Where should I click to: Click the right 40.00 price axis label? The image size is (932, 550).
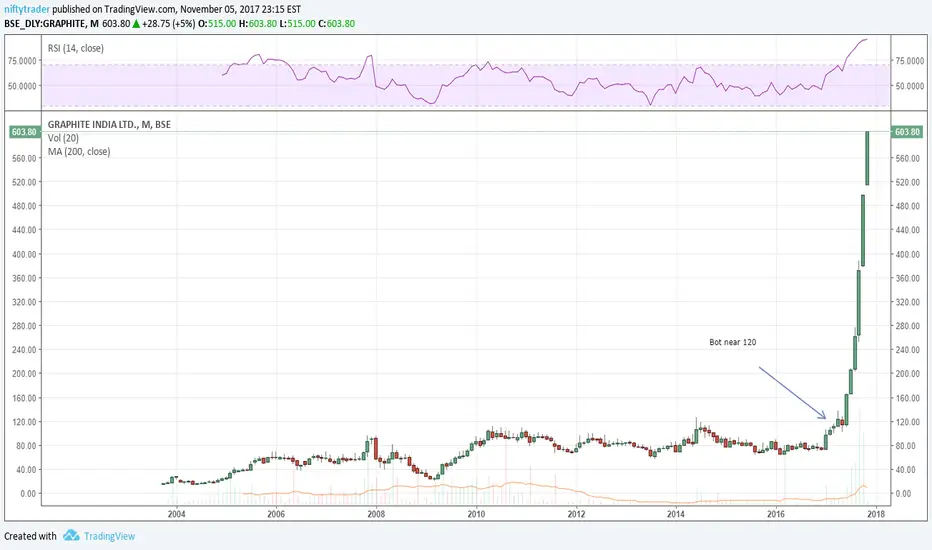click(905, 470)
